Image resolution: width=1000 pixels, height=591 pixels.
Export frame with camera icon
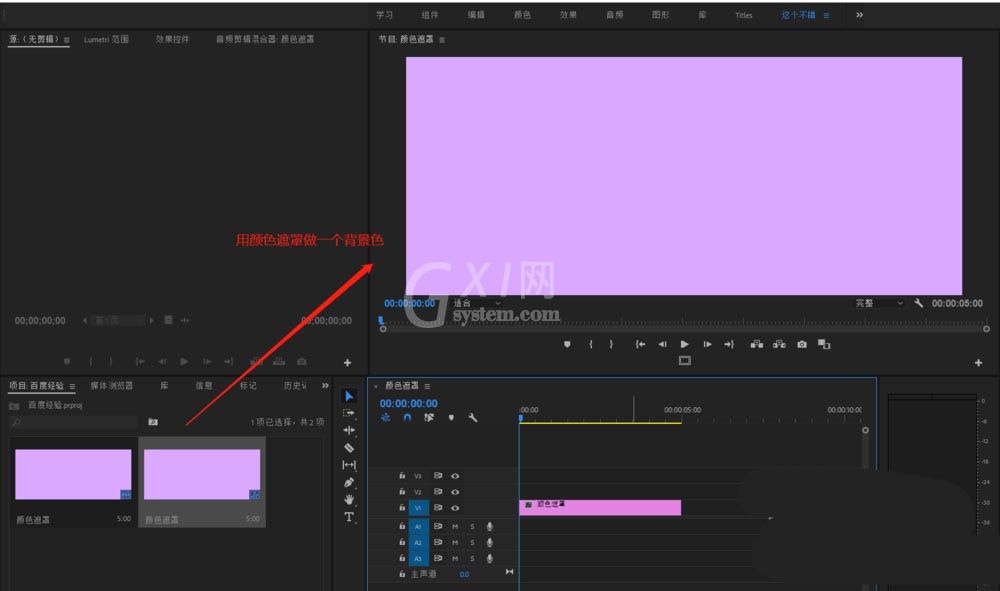[802, 344]
